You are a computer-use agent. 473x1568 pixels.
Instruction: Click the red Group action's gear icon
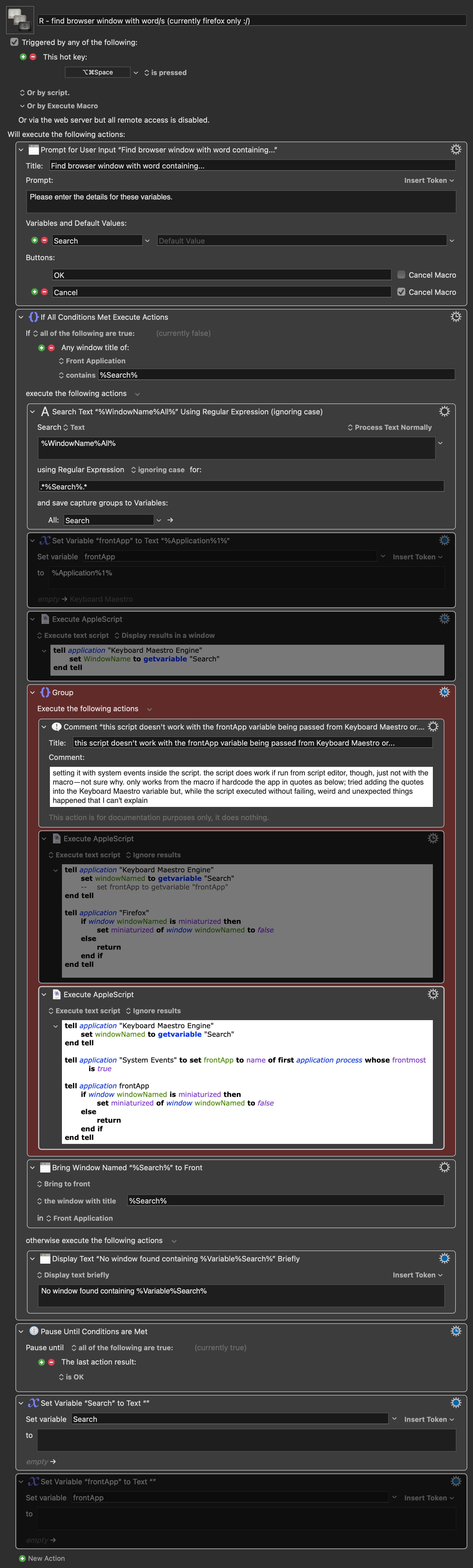(444, 692)
